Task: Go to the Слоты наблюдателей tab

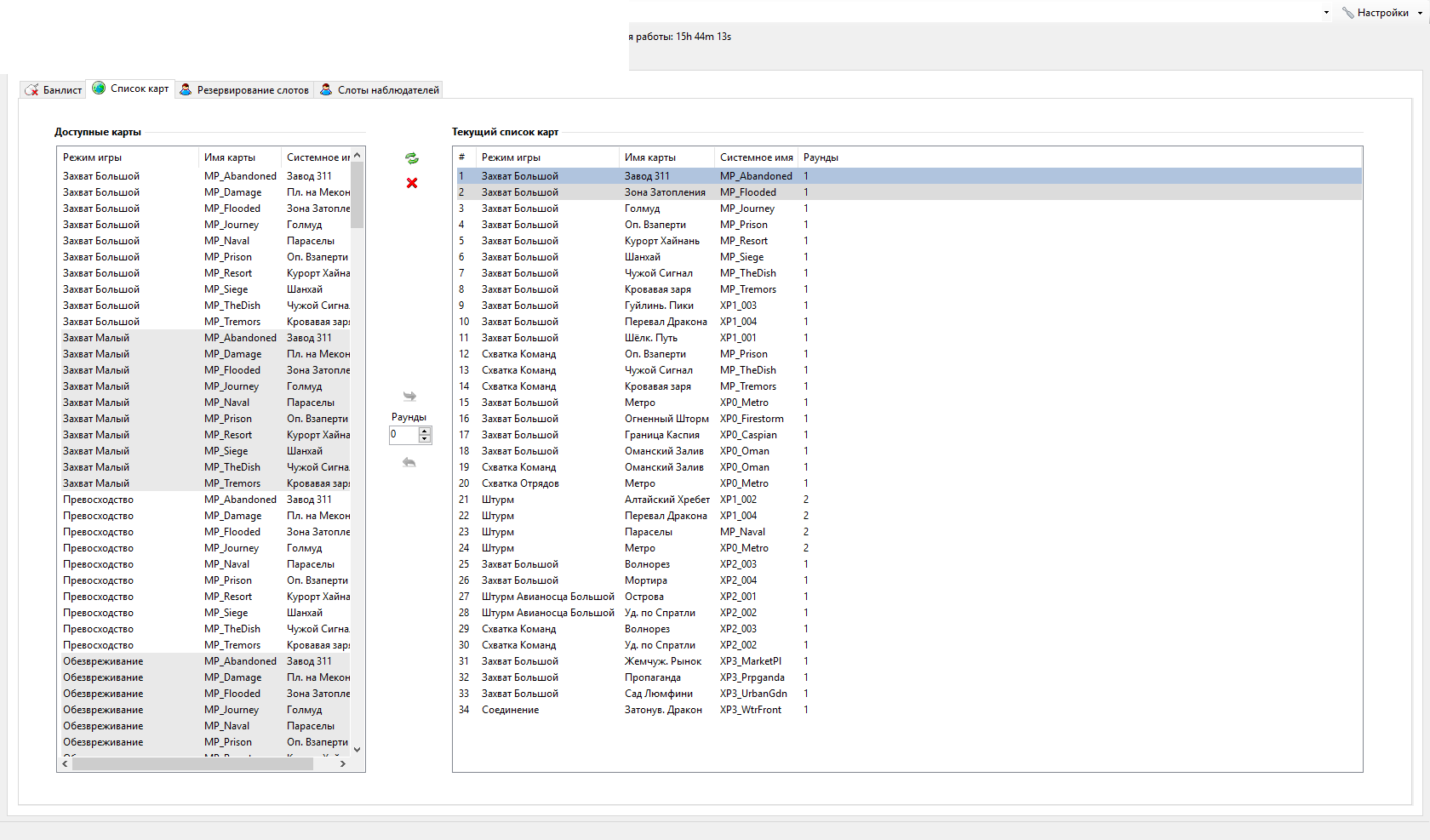Action: (380, 90)
